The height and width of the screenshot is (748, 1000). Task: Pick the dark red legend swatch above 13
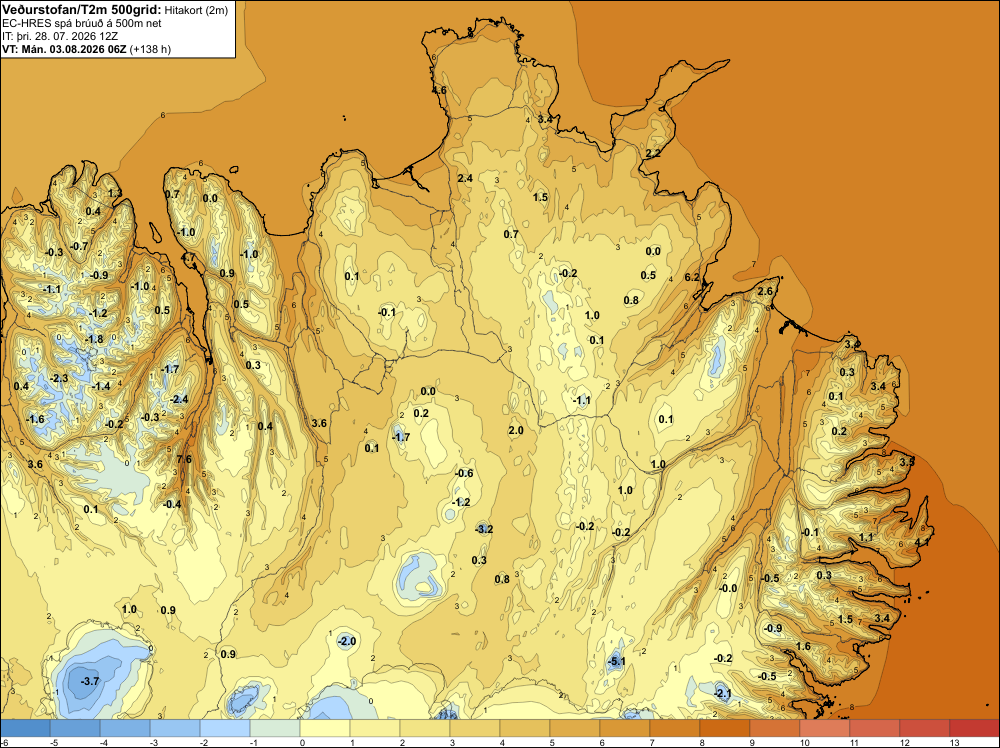pyautogui.click(x=974, y=728)
